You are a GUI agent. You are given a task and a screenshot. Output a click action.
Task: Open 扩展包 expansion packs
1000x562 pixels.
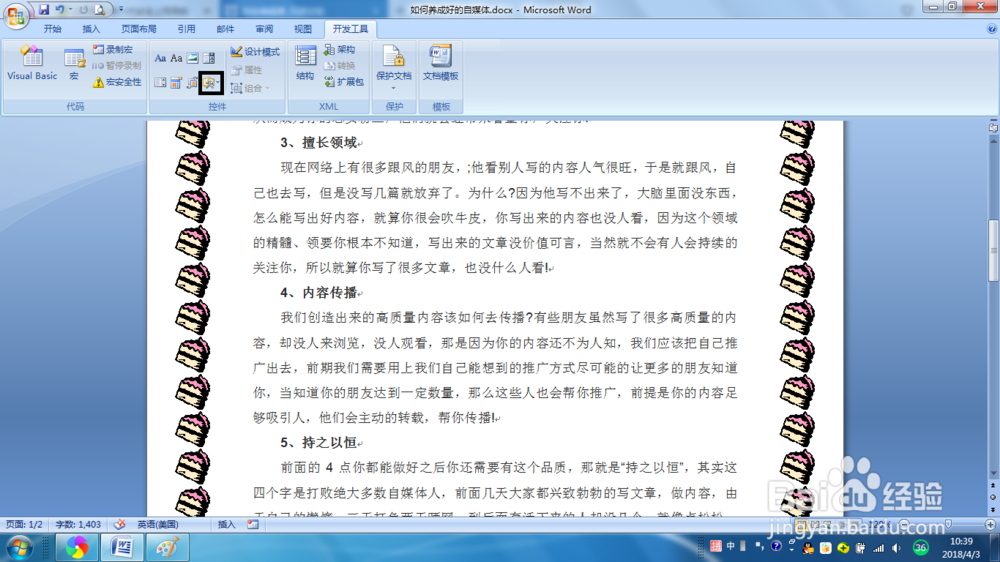(x=344, y=82)
